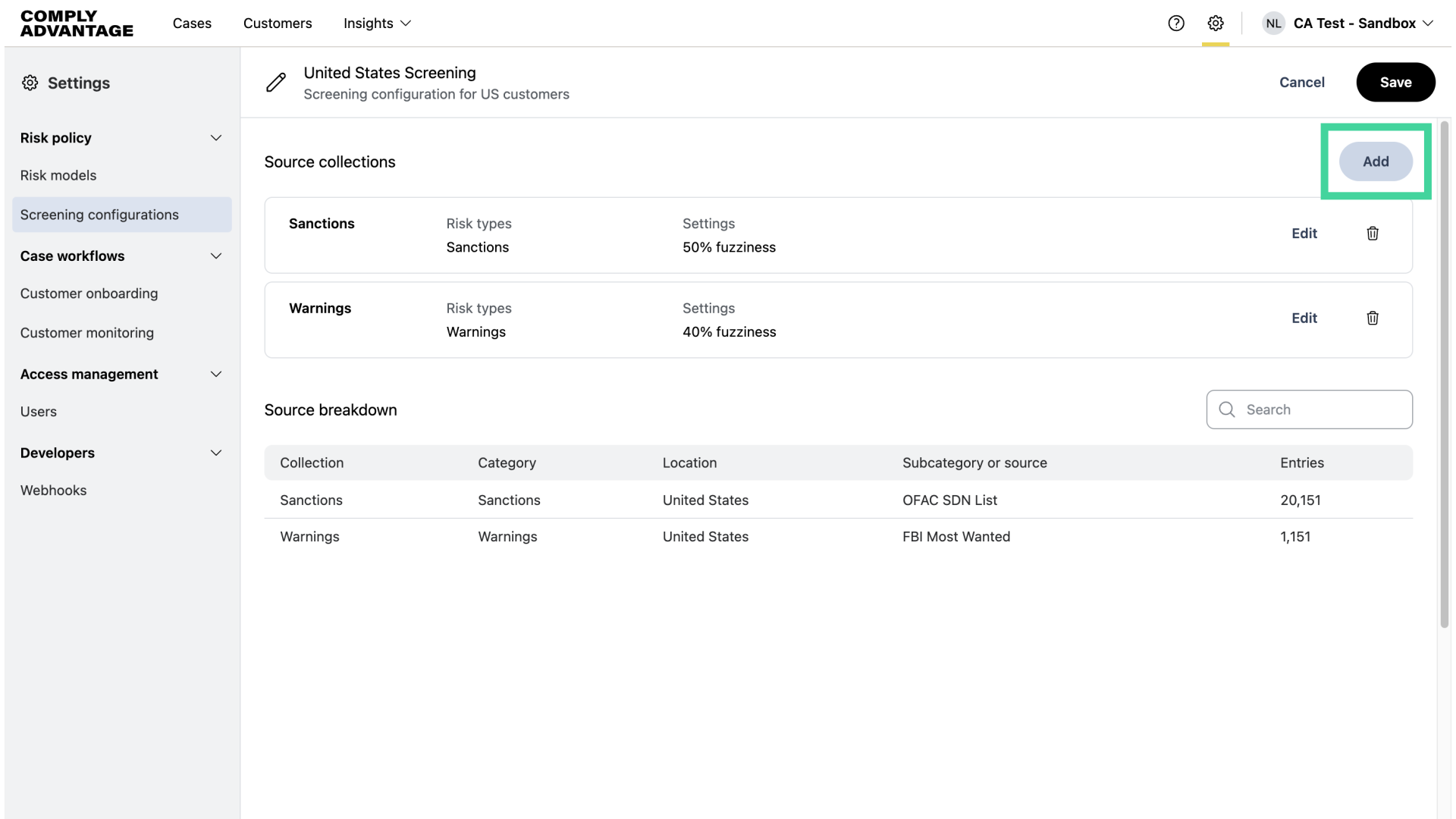This screenshot has height=819, width=1456.
Task: Collapse the Case workflows section
Action: click(x=216, y=256)
